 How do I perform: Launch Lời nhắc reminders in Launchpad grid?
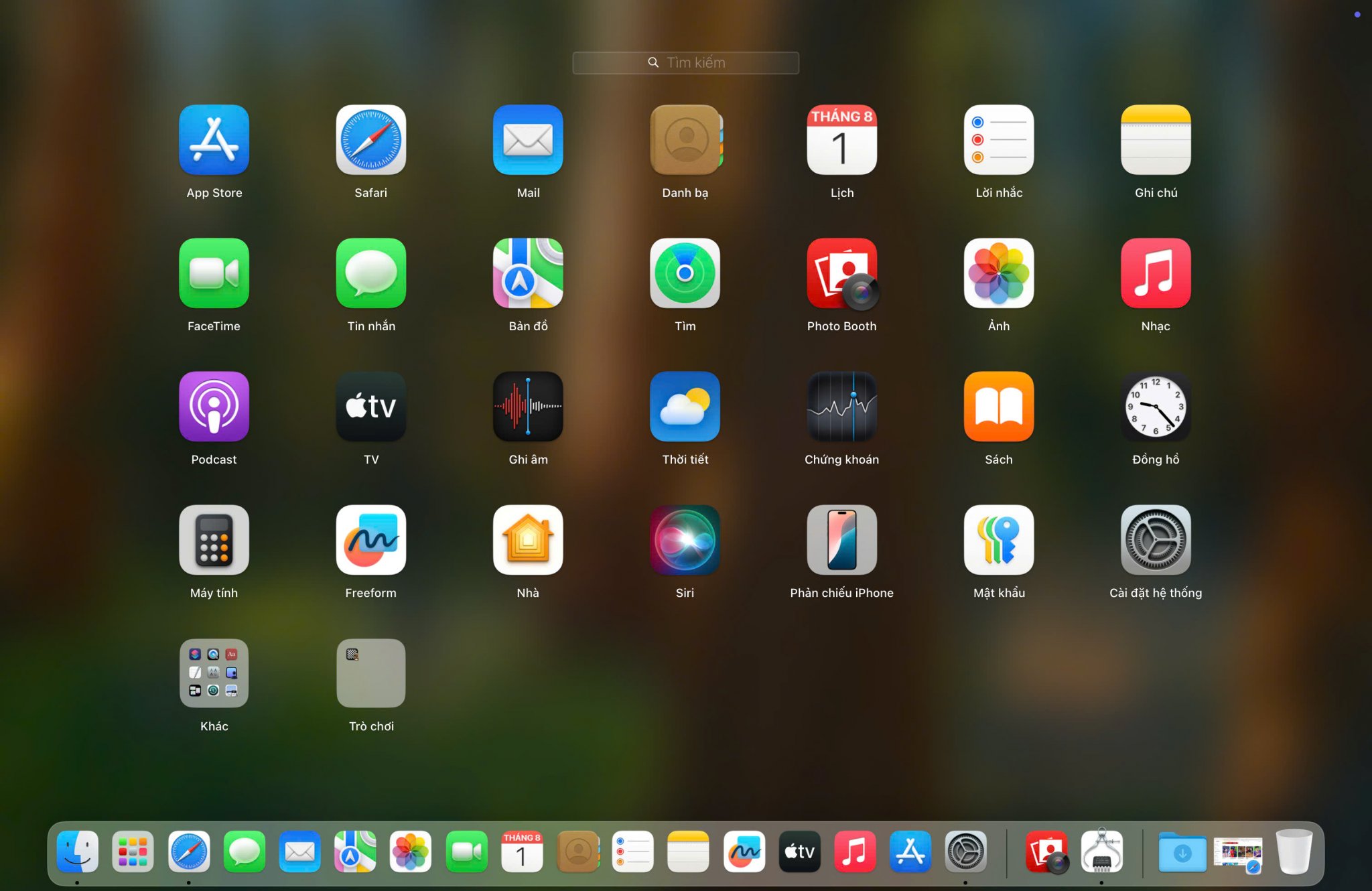(x=999, y=140)
